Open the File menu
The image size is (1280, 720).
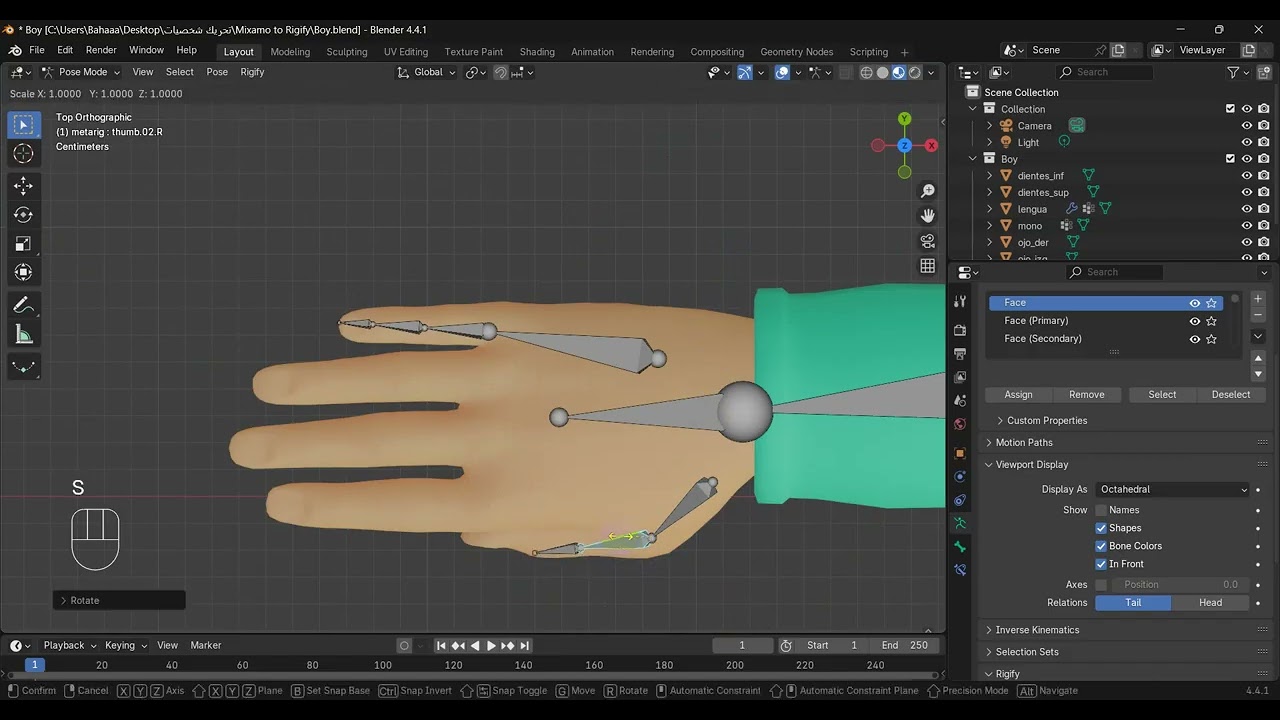click(x=37, y=50)
